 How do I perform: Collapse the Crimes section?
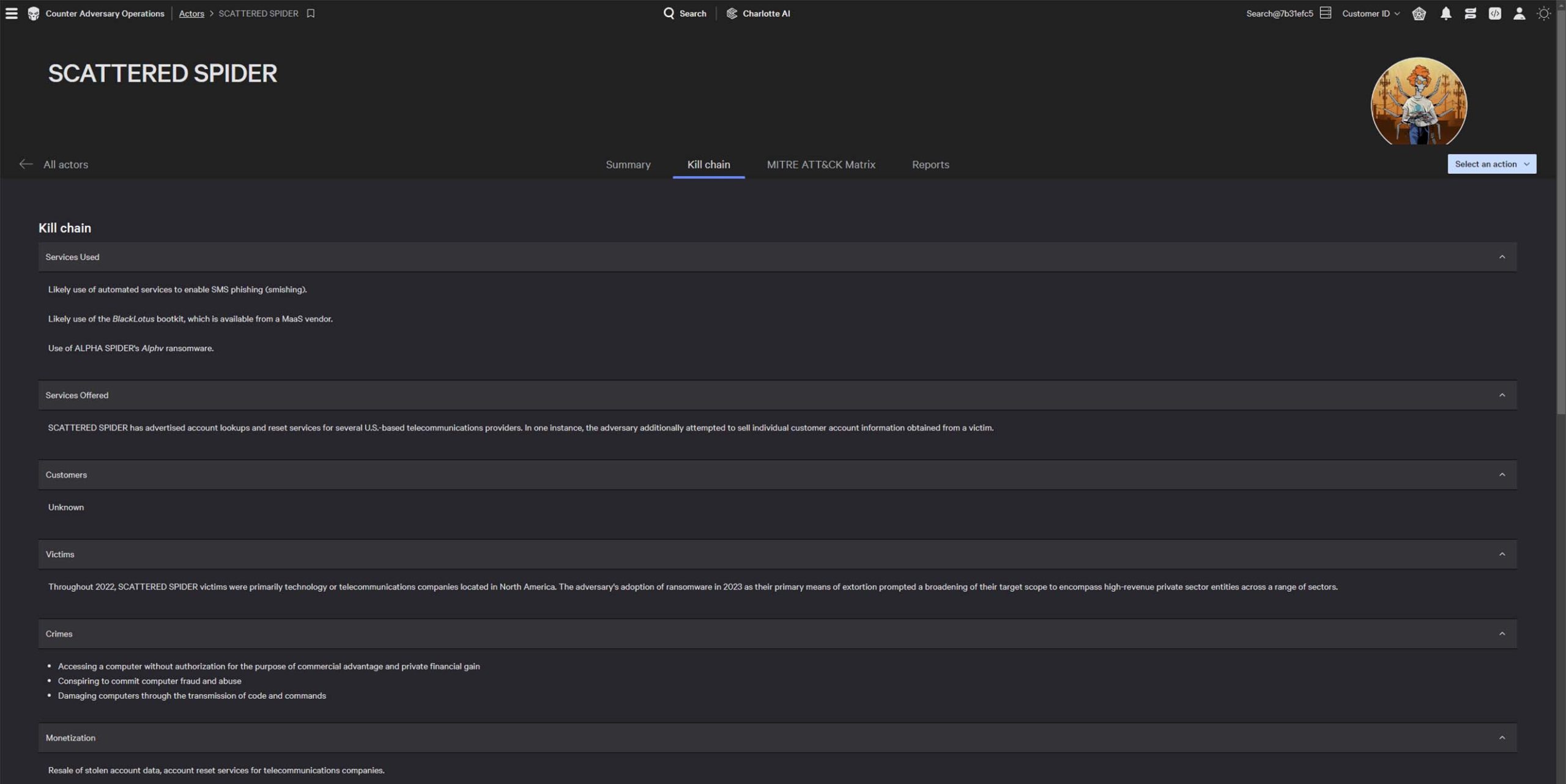1502,634
